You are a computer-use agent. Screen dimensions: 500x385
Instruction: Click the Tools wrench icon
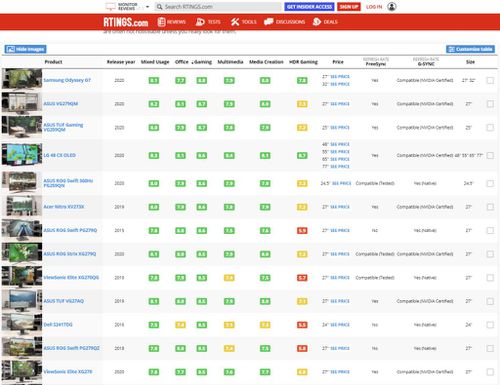(x=235, y=22)
